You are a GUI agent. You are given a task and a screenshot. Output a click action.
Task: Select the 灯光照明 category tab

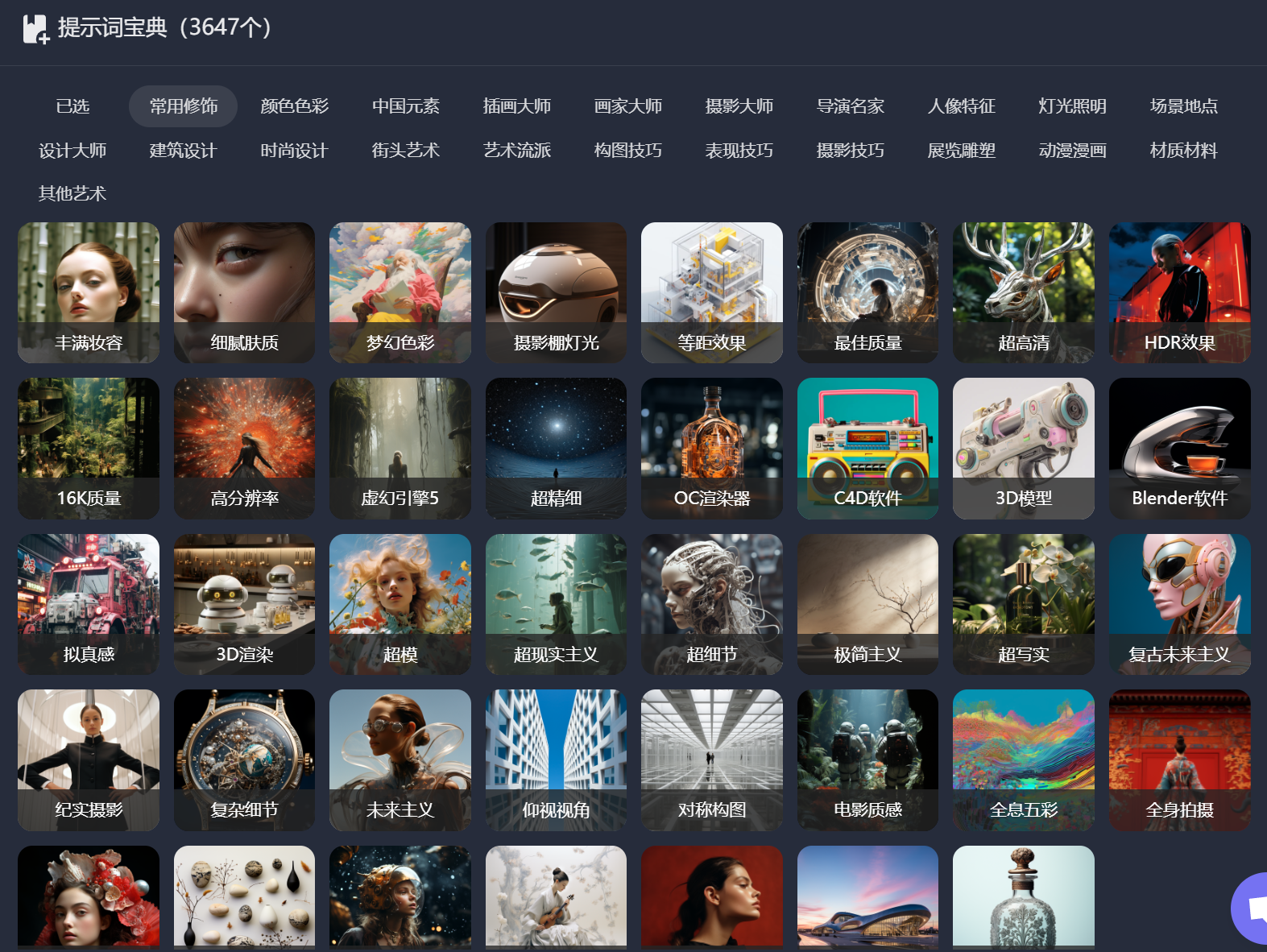[x=1072, y=106]
